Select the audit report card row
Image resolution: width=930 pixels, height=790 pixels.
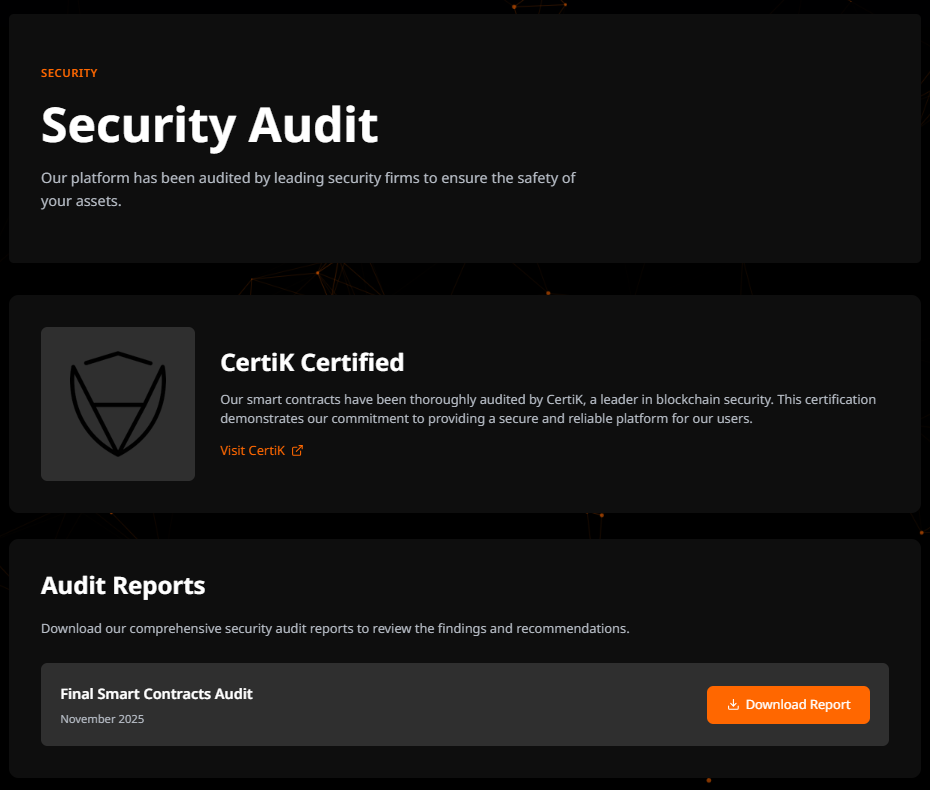[x=464, y=704]
